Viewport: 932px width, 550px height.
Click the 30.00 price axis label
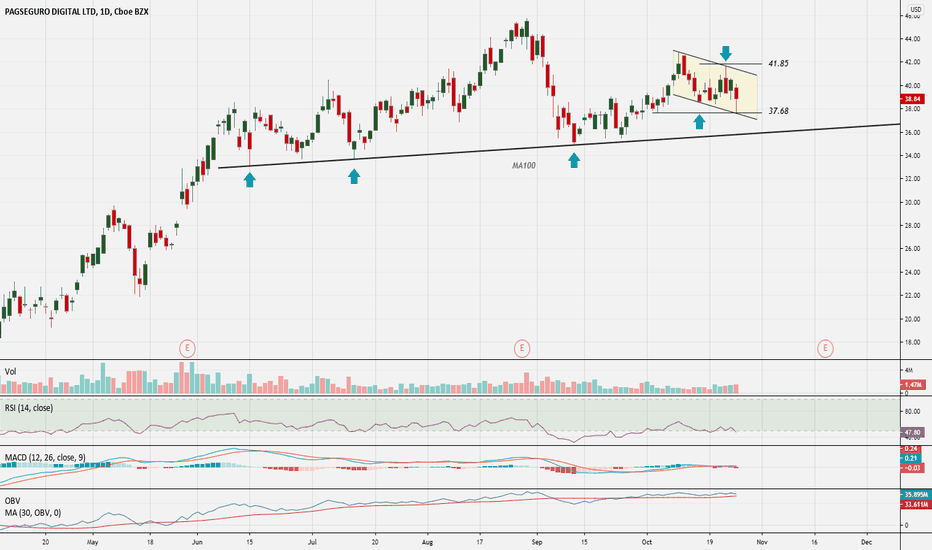pyautogui.click(x=912, y=203)
